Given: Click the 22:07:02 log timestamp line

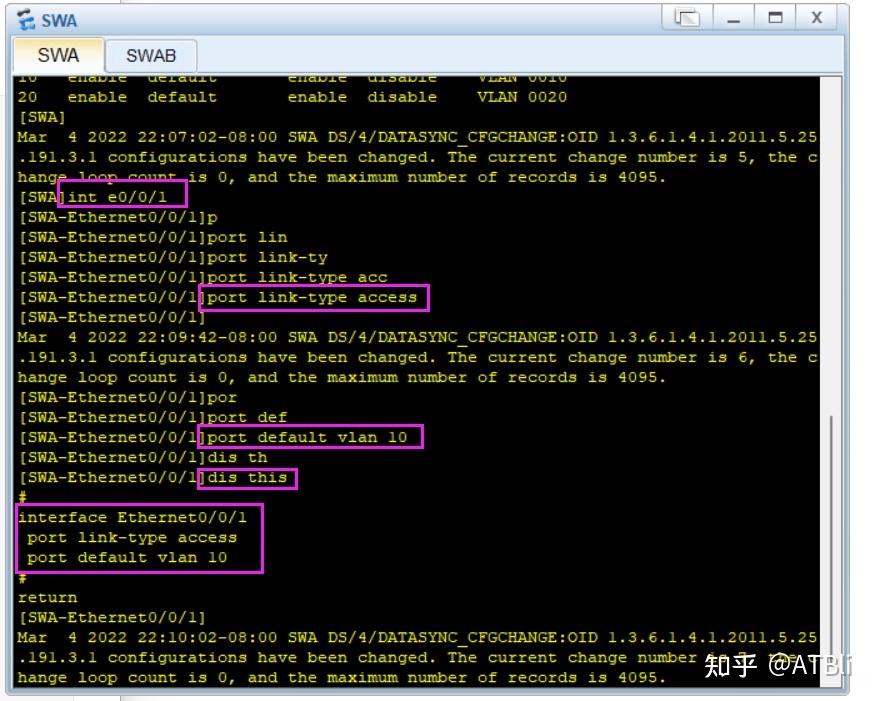Looking at the screenshot, I should [x=417, y=137].
